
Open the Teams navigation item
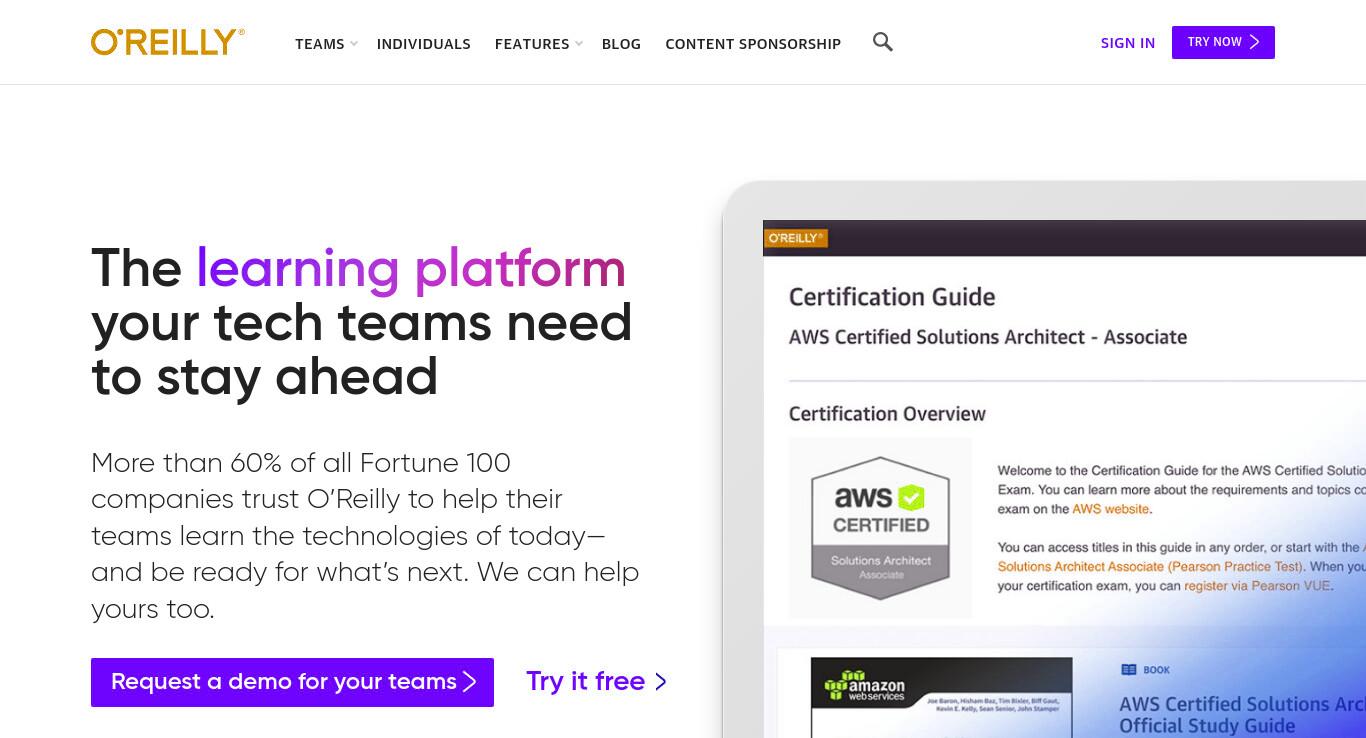[x=320, y=44]
